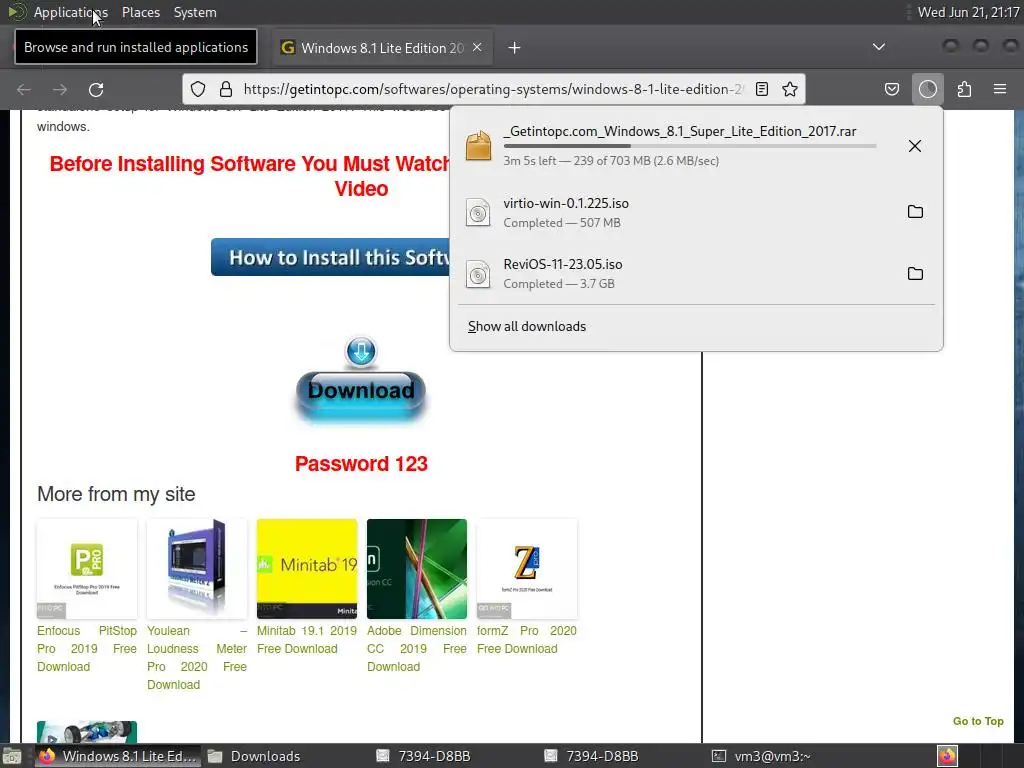Open the Firefox hamburger menu

[1000, 89]
